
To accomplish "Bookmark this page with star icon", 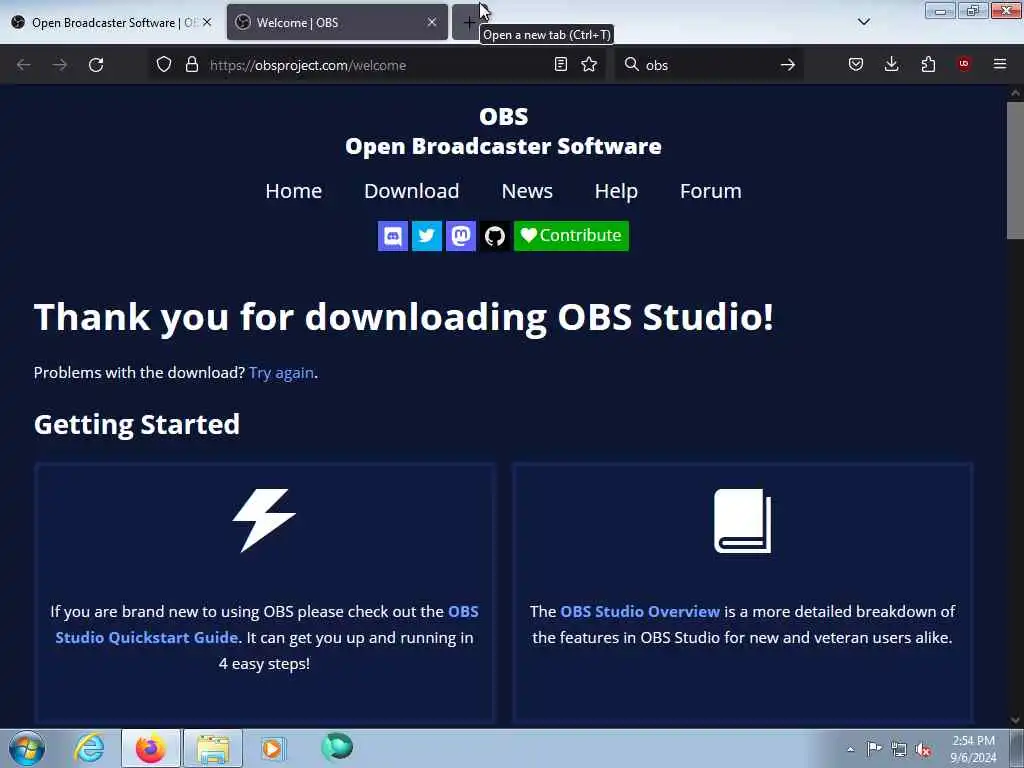I will [589, 64].
